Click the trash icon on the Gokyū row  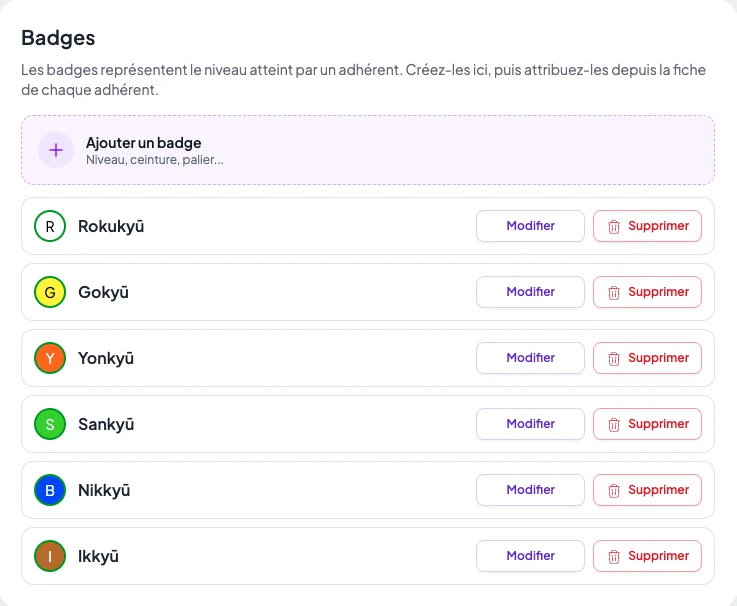(x=614, y=292)
